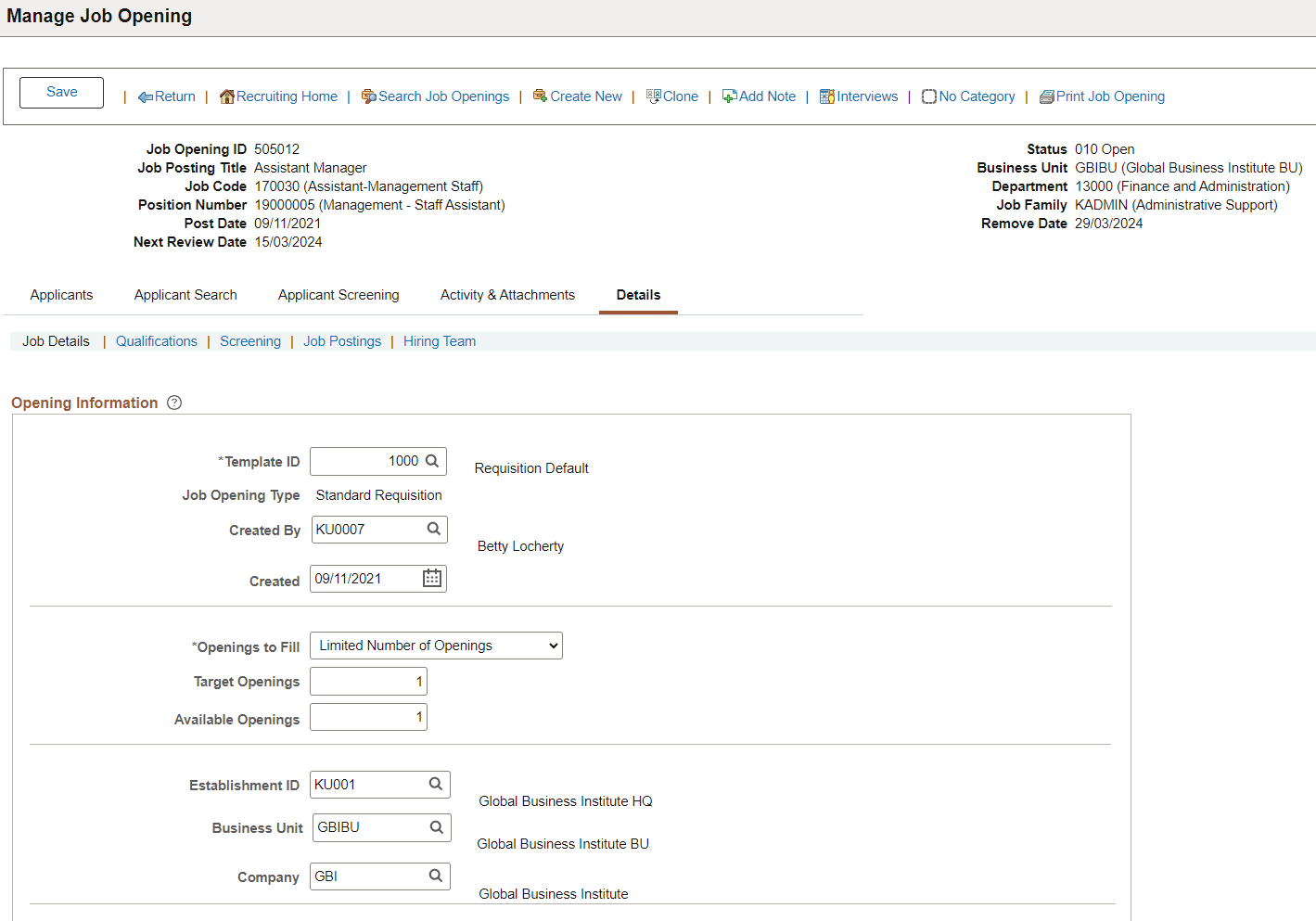1316x921 pixels.
Task: Open the Applicant Screening tab
Action: click(x=338, y=295)
